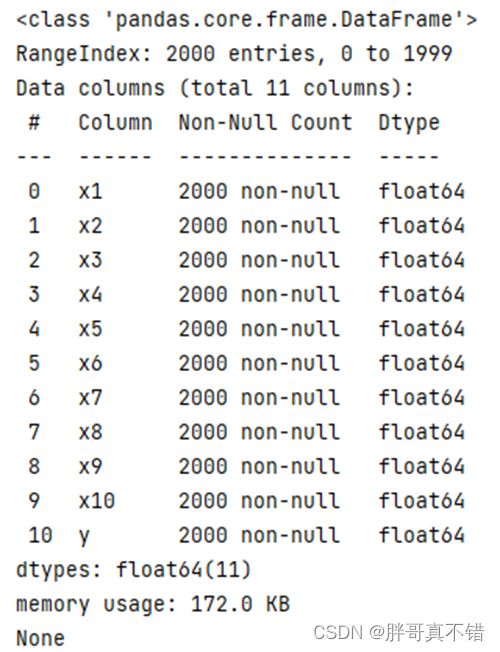Click the pandas DataFrame class line
Screen dimensions: 500x652
pyautogui.click(x=246, y=20)
